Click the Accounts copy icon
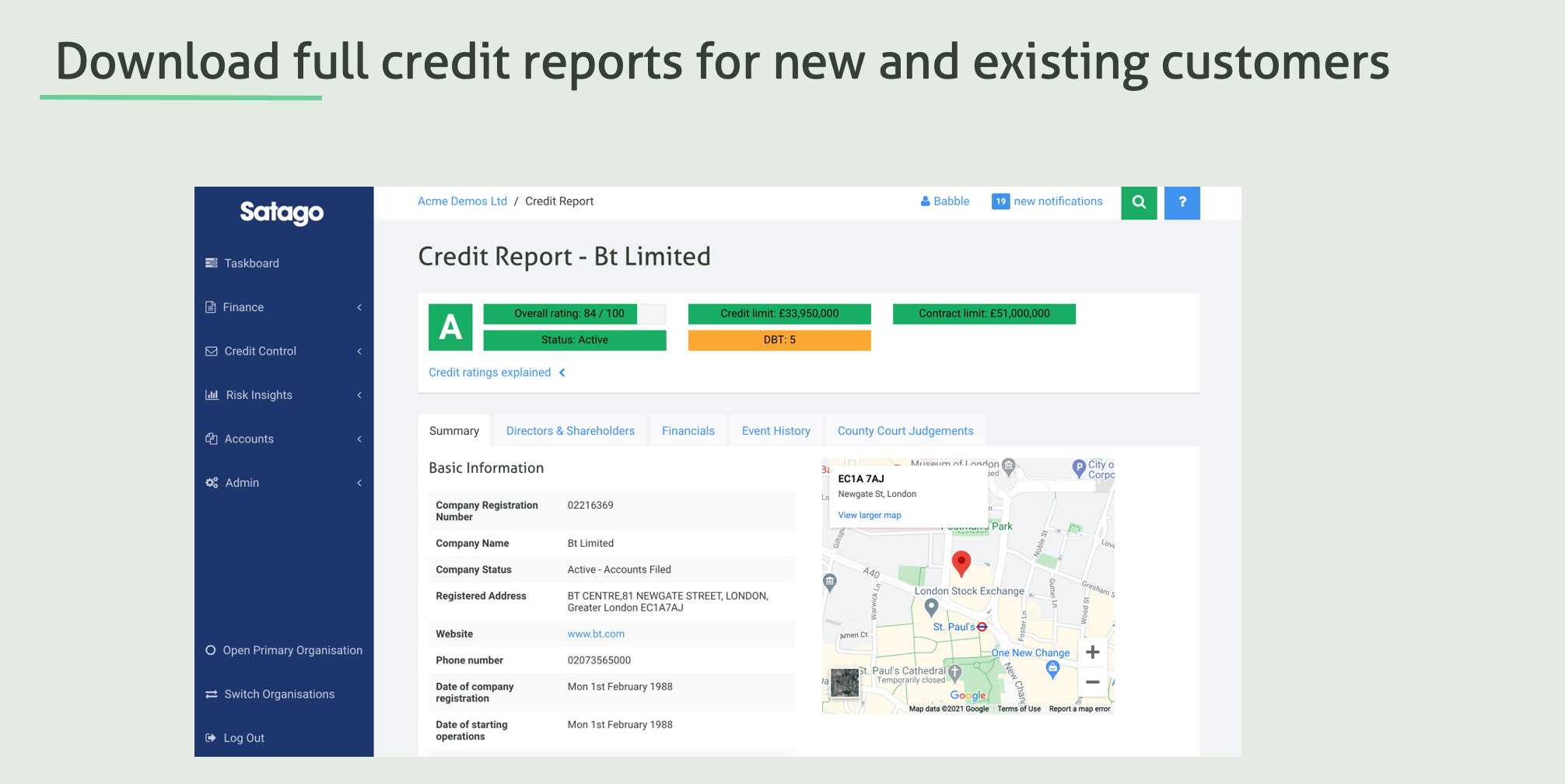Viewport: 1565px width, 784px height. pyautogui.click(x=211, y=439)
